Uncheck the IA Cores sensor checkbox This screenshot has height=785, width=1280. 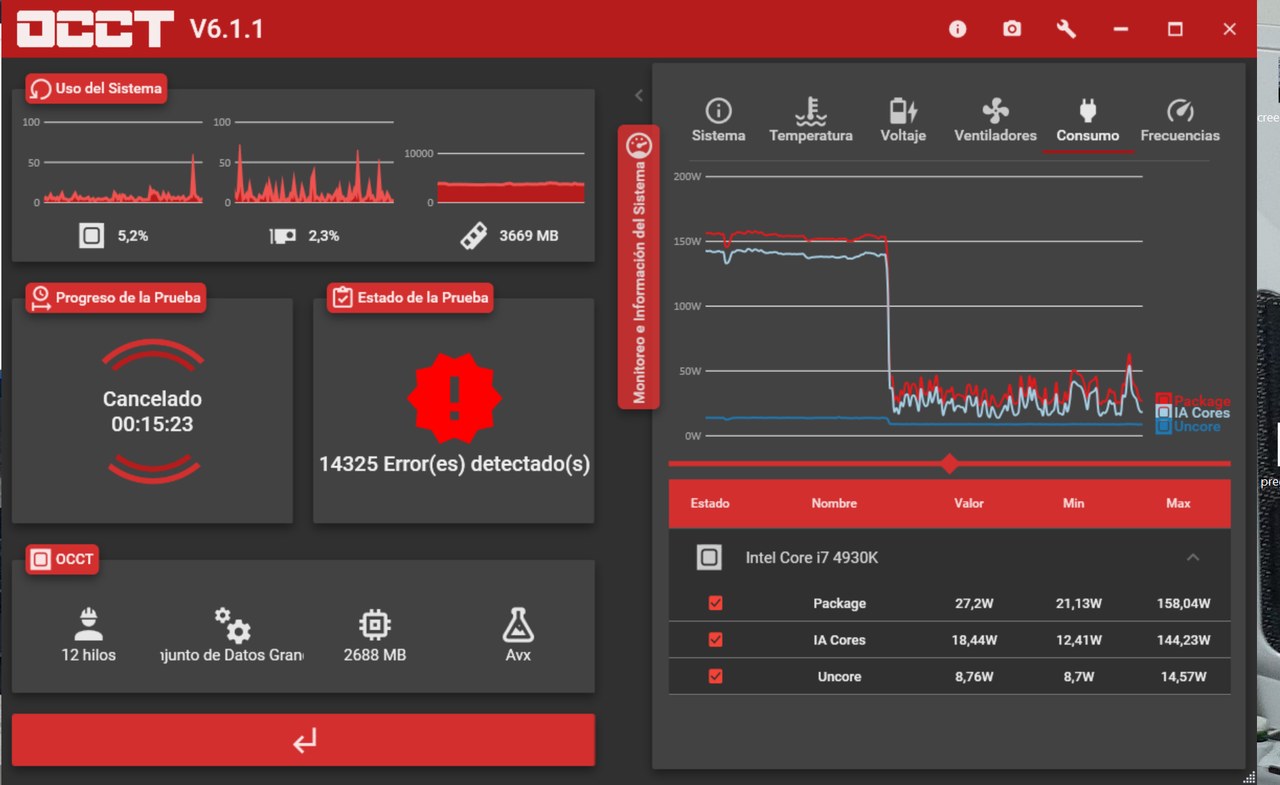(x=715, y=639)
